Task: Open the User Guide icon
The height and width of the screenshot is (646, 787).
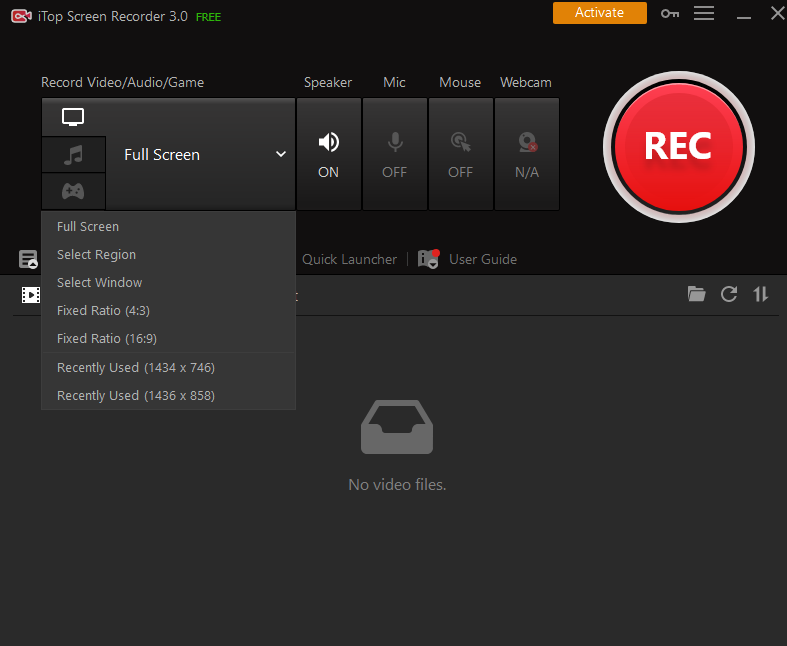Action: 429,259
